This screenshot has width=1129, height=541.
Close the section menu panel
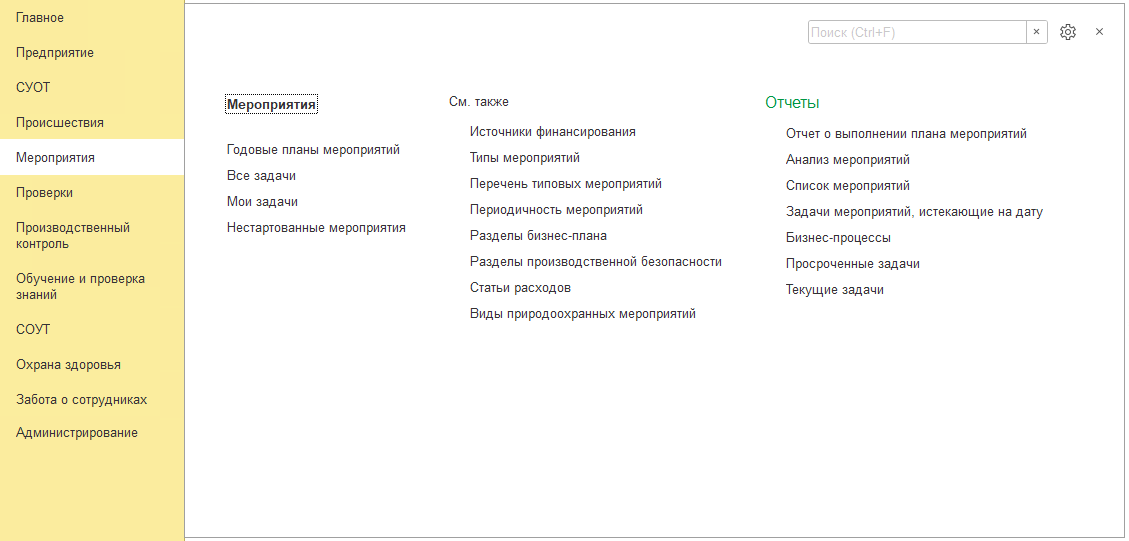1099,32
